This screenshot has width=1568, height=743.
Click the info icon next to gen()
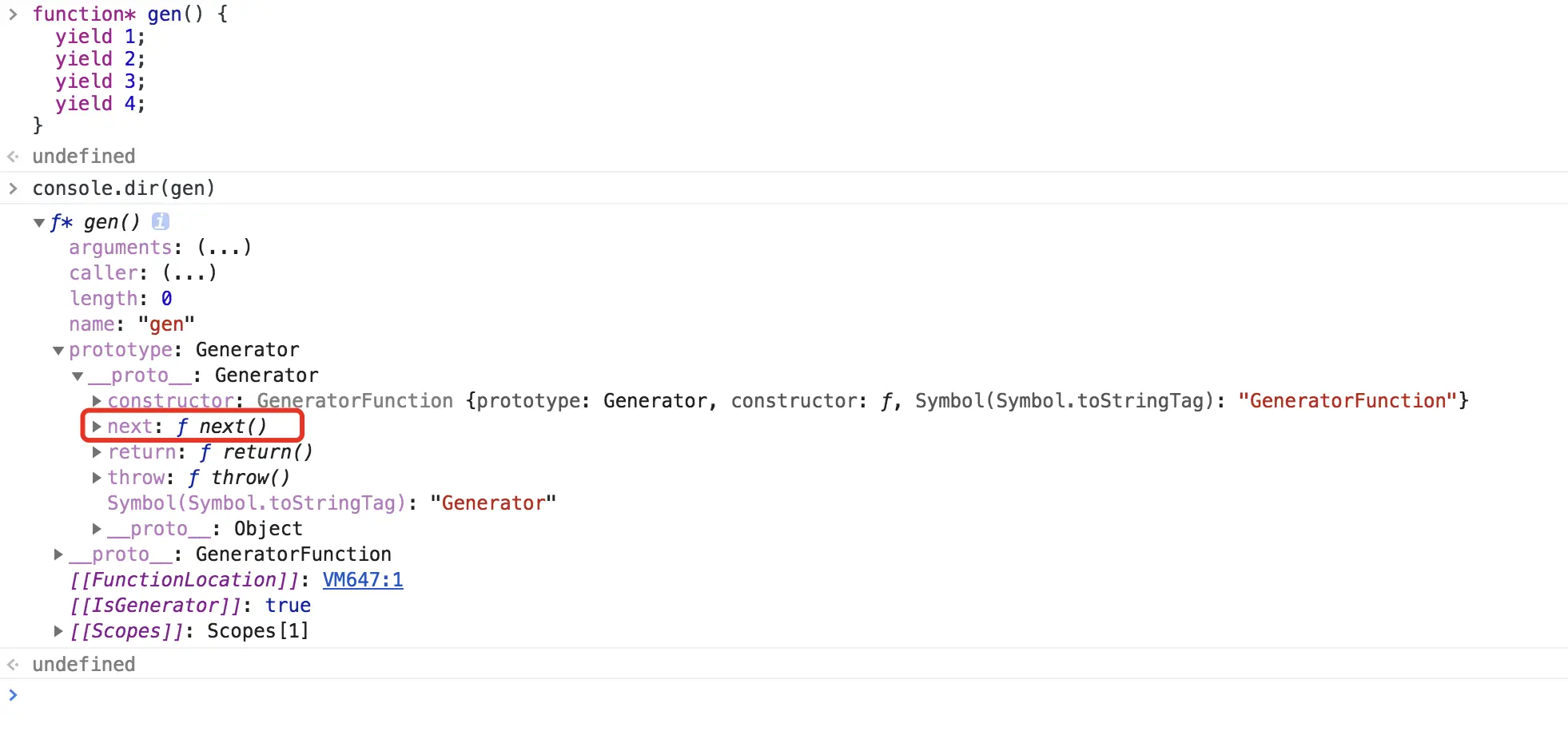(160, 221)
